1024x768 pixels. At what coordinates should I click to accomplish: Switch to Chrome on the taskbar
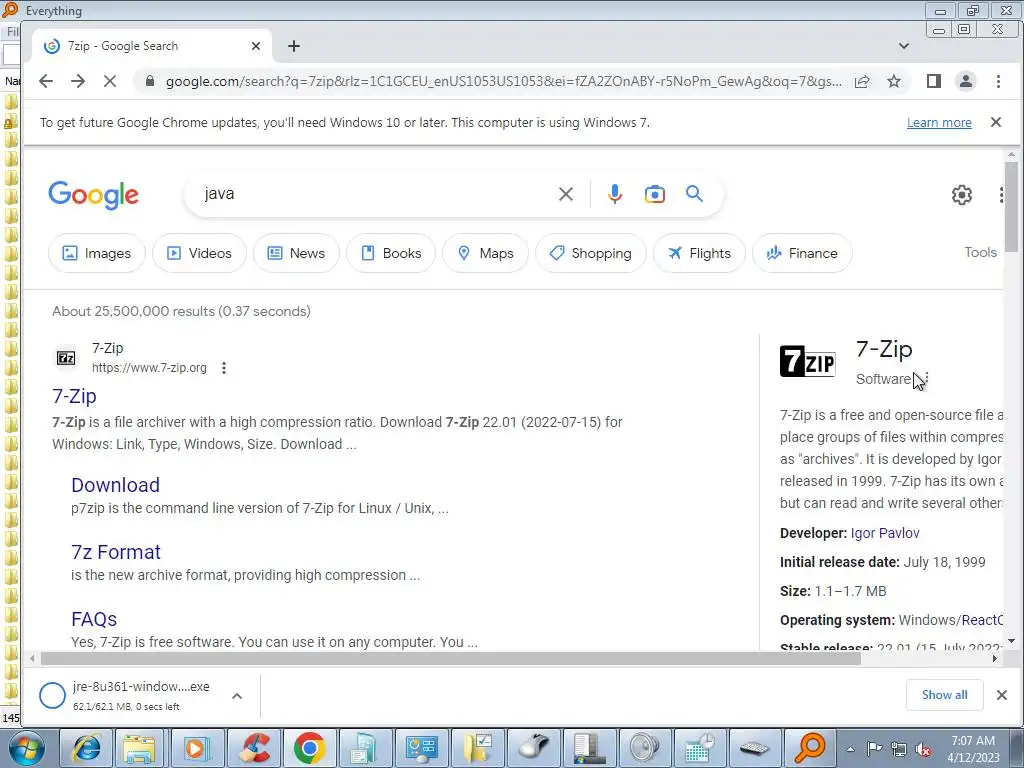(310, 748)
